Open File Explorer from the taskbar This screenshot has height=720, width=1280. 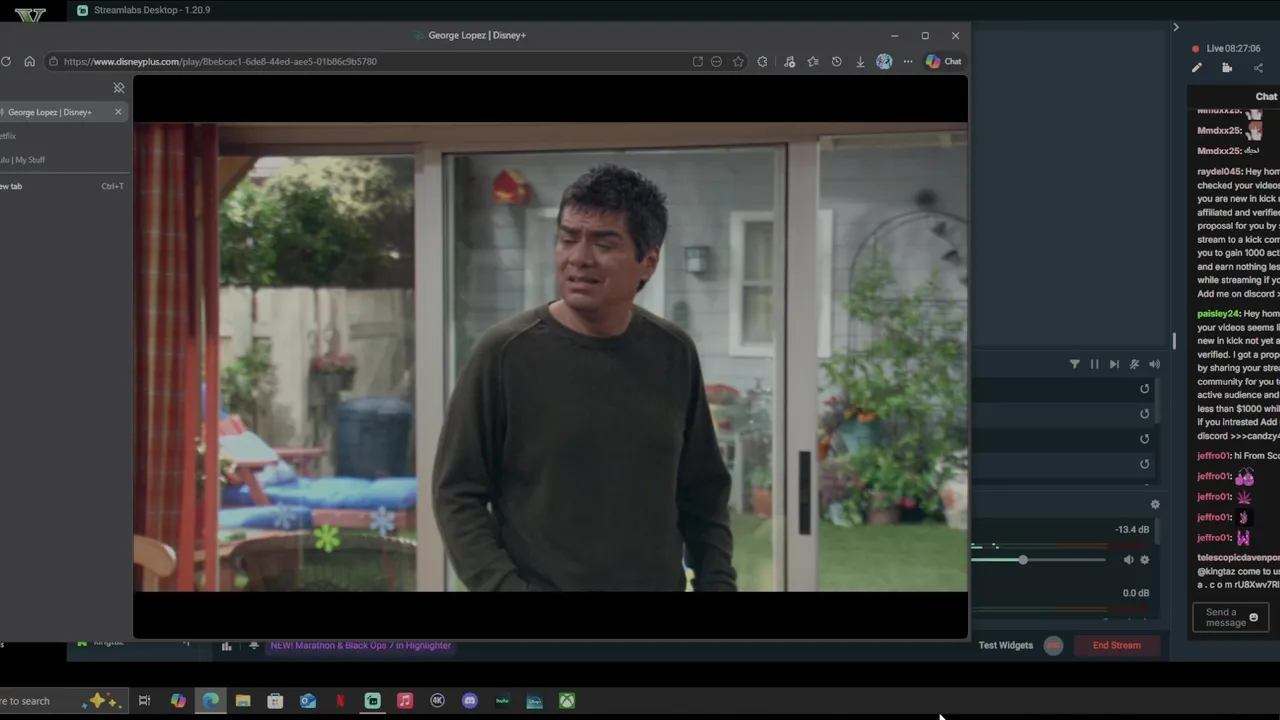coord(243,701)
